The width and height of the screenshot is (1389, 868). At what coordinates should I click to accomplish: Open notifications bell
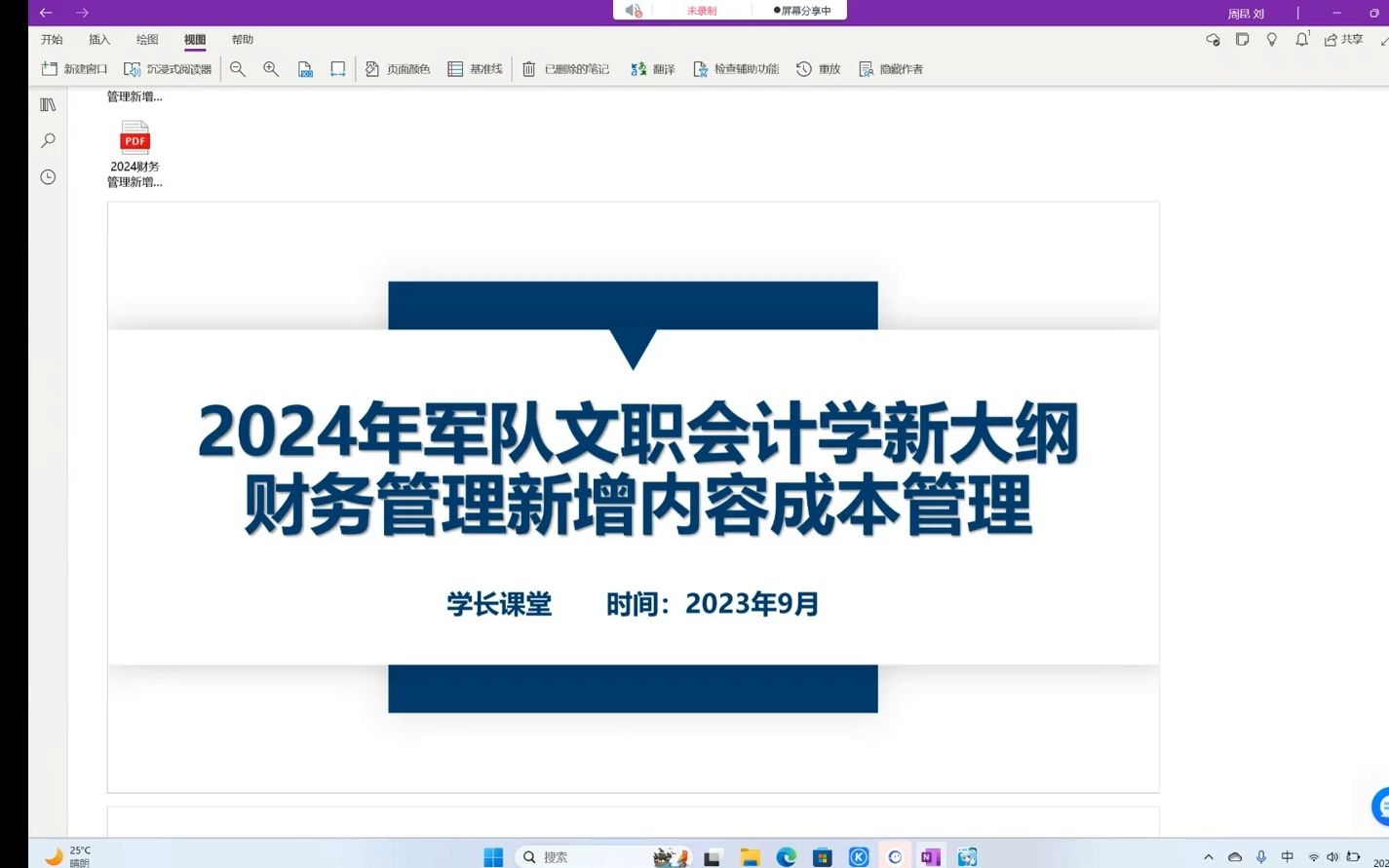pyautogui.click(x=1302, y=40)
